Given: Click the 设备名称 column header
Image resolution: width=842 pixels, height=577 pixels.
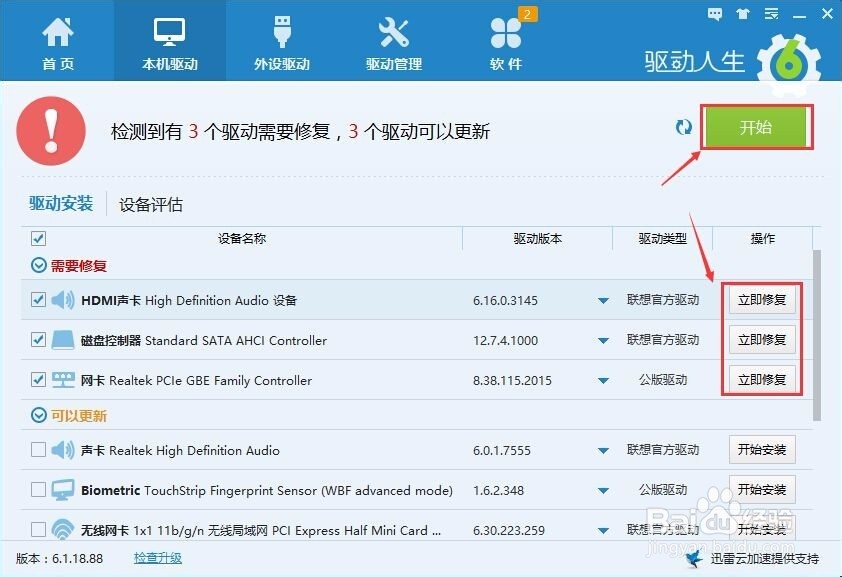Looking at the screenshot, I should point(242,238).
